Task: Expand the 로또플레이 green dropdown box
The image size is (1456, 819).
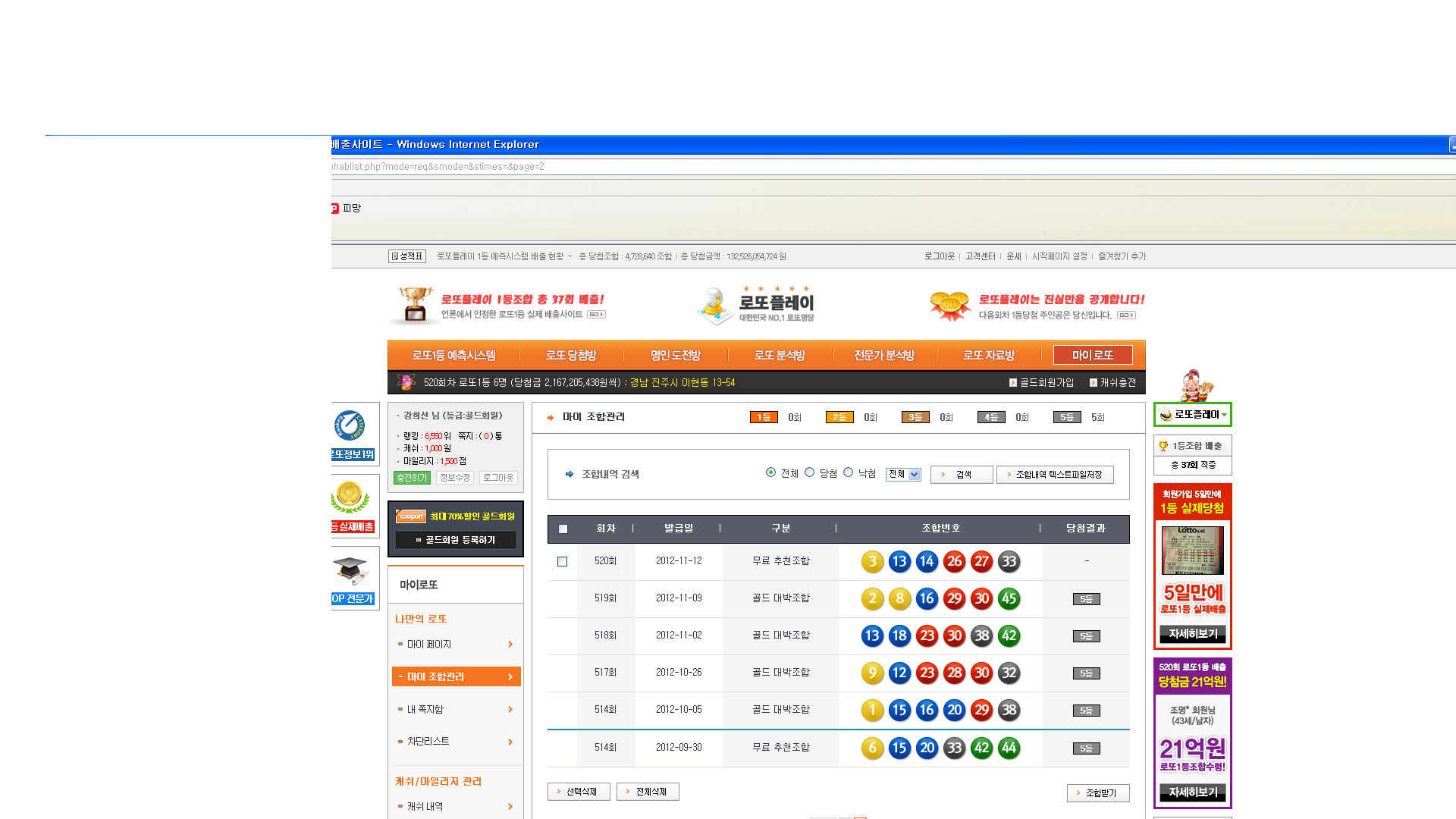Action: 1193,415
